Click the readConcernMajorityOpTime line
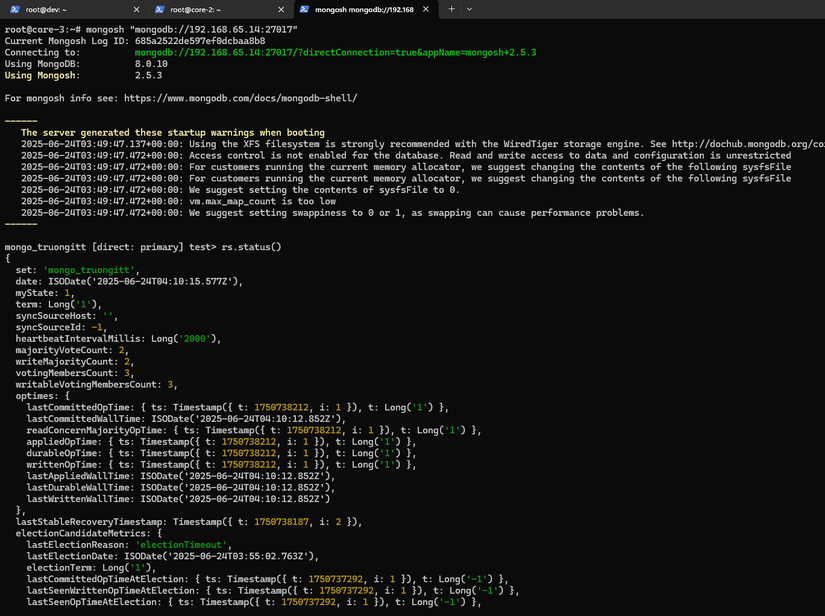 (254, 431)
